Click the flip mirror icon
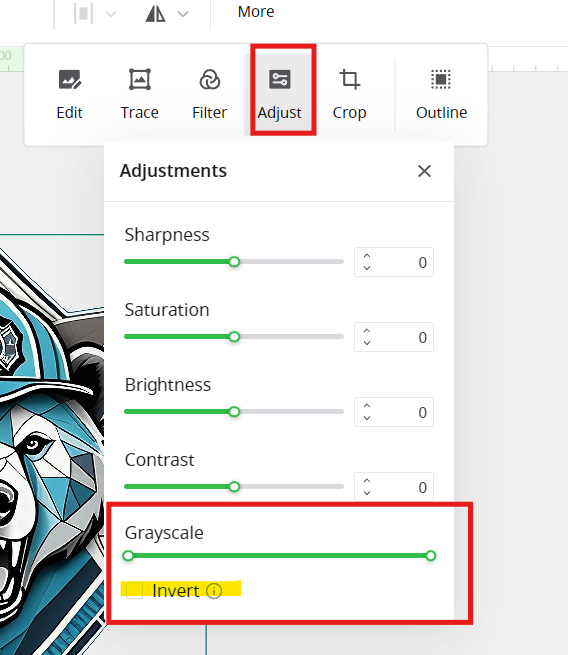Image resolution: width=568 pixels, height=655 pixels. pos(155,14)
